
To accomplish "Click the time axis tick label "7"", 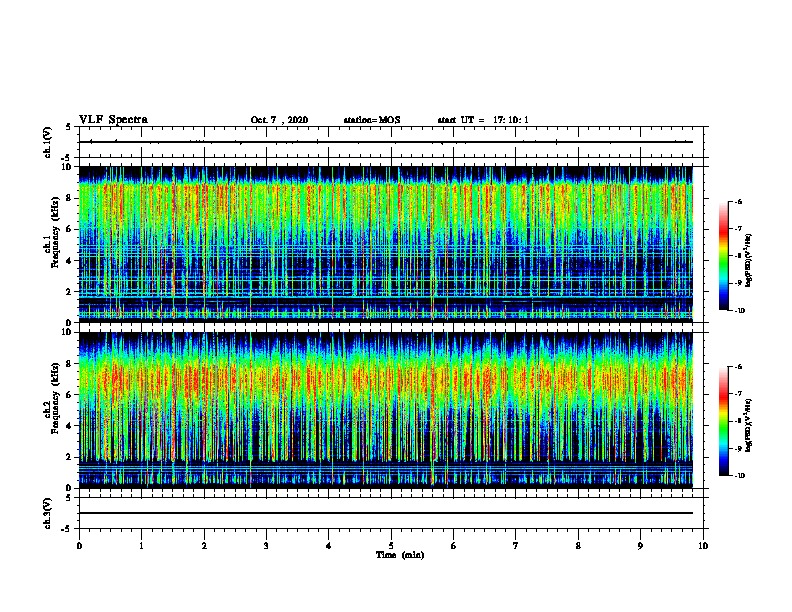I will [x=516, y=546].
